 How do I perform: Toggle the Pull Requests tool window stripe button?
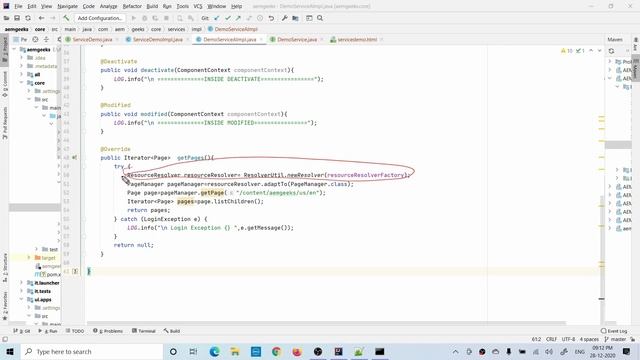(x=4, y=123)
